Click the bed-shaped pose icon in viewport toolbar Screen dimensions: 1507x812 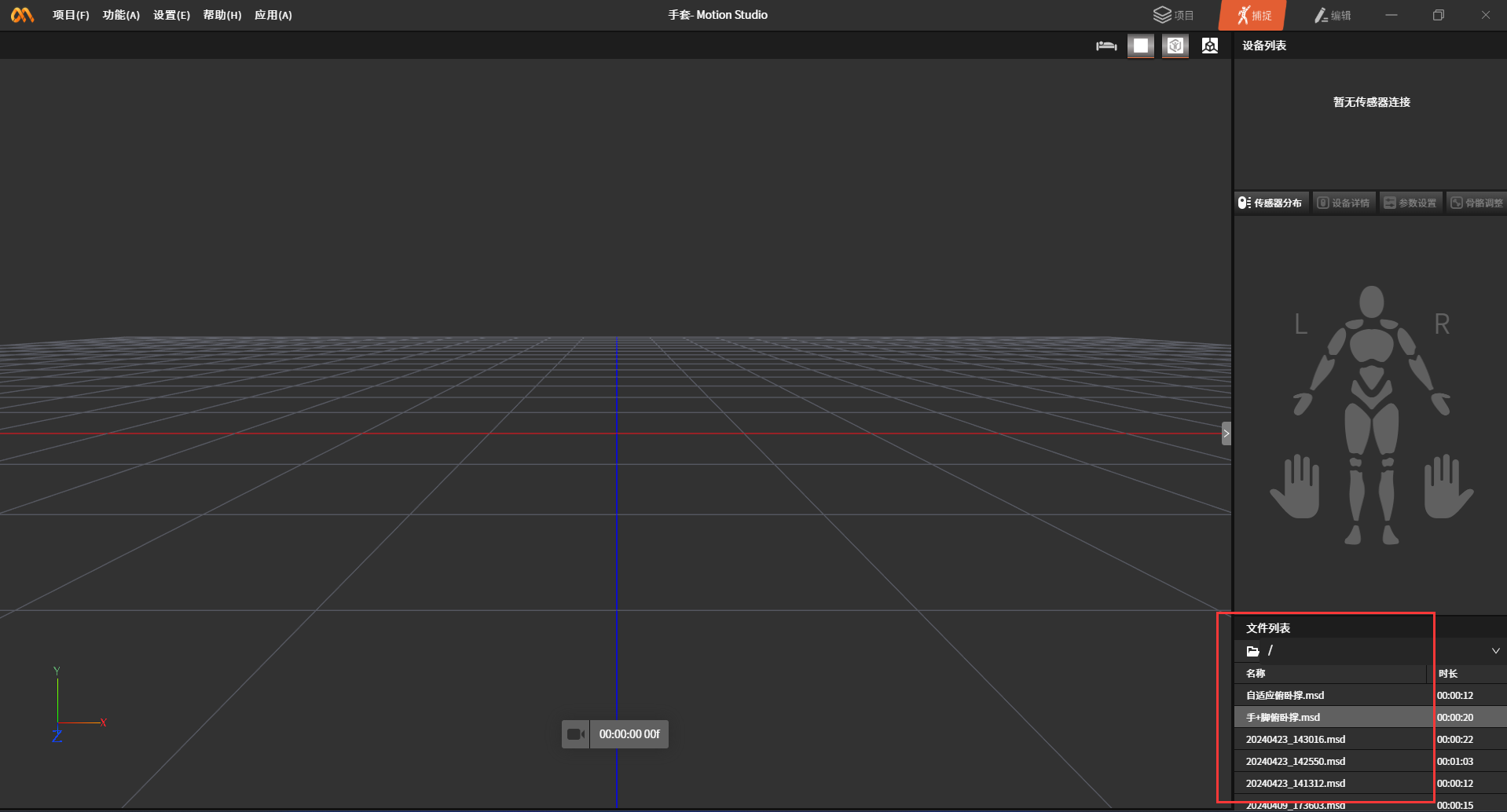click(x=1106, y=46)
